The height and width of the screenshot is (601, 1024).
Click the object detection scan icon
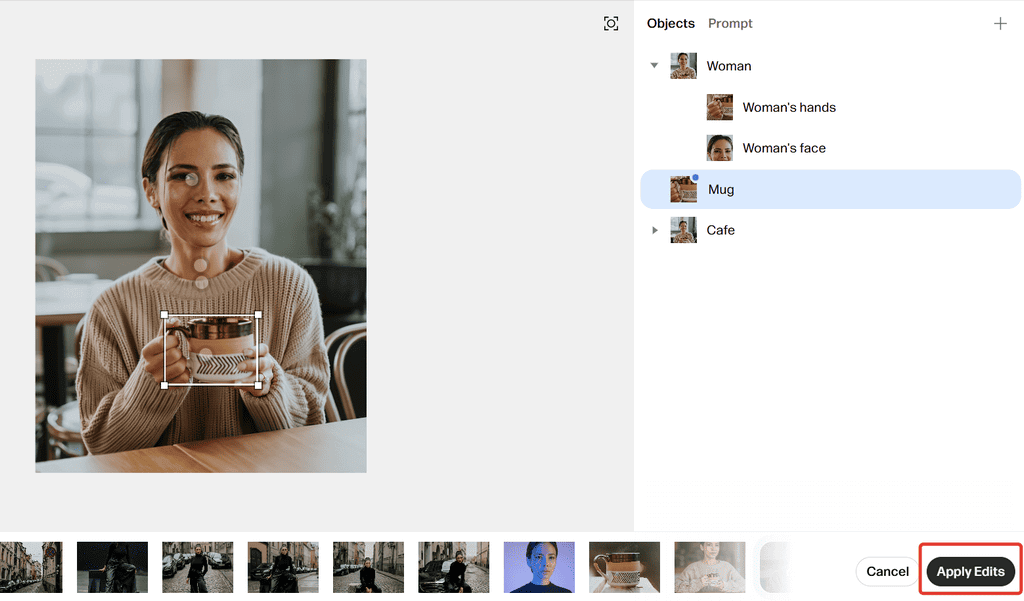pyautogui.click(x=611, y=24)
